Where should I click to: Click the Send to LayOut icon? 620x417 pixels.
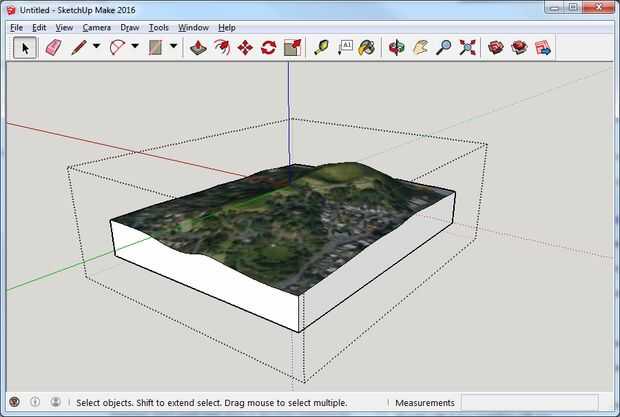(543, 48)
